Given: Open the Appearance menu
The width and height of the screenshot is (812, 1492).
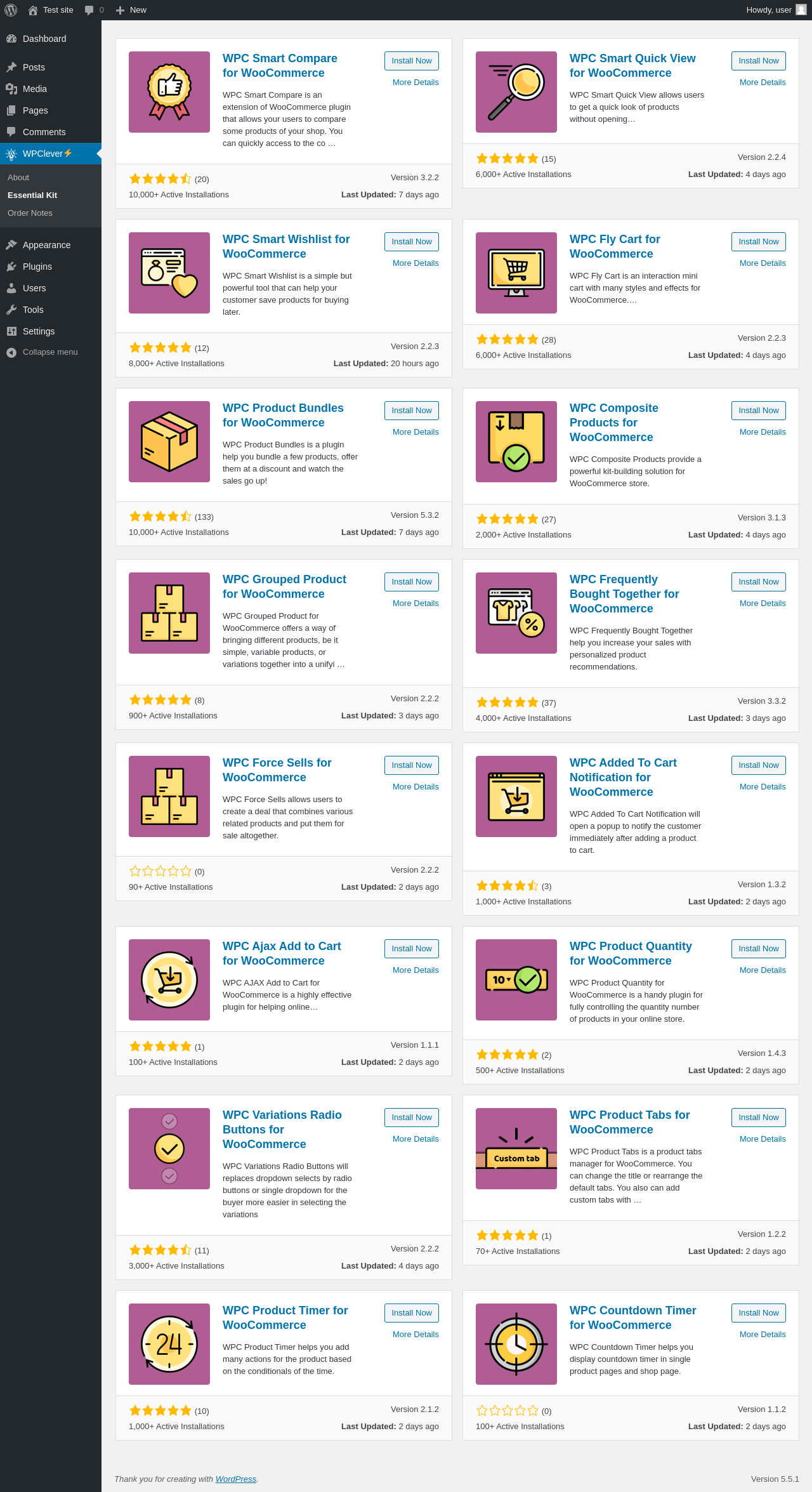Looking at the screenshot, I should pyautogui.click(x=51, y=245).
